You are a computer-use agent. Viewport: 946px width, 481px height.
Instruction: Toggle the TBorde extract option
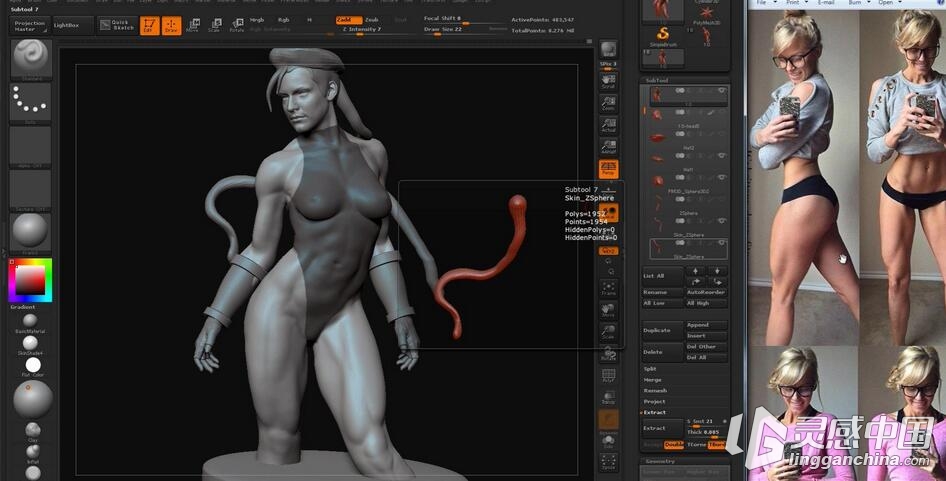point(717,445)
